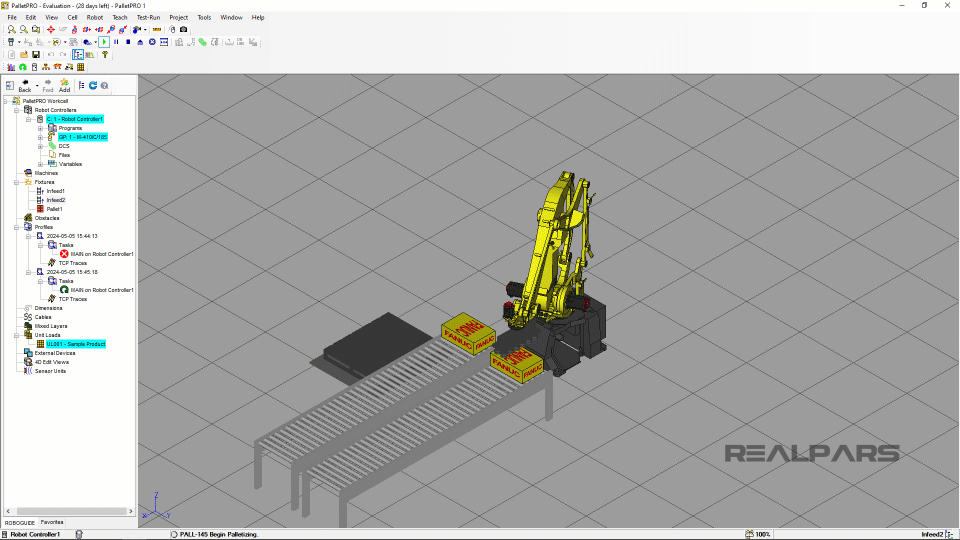Collapse the PalletPRO Workcell root node
Viewport: 960px width, 540px height.
pyautogui.click(x=6, y=101)
